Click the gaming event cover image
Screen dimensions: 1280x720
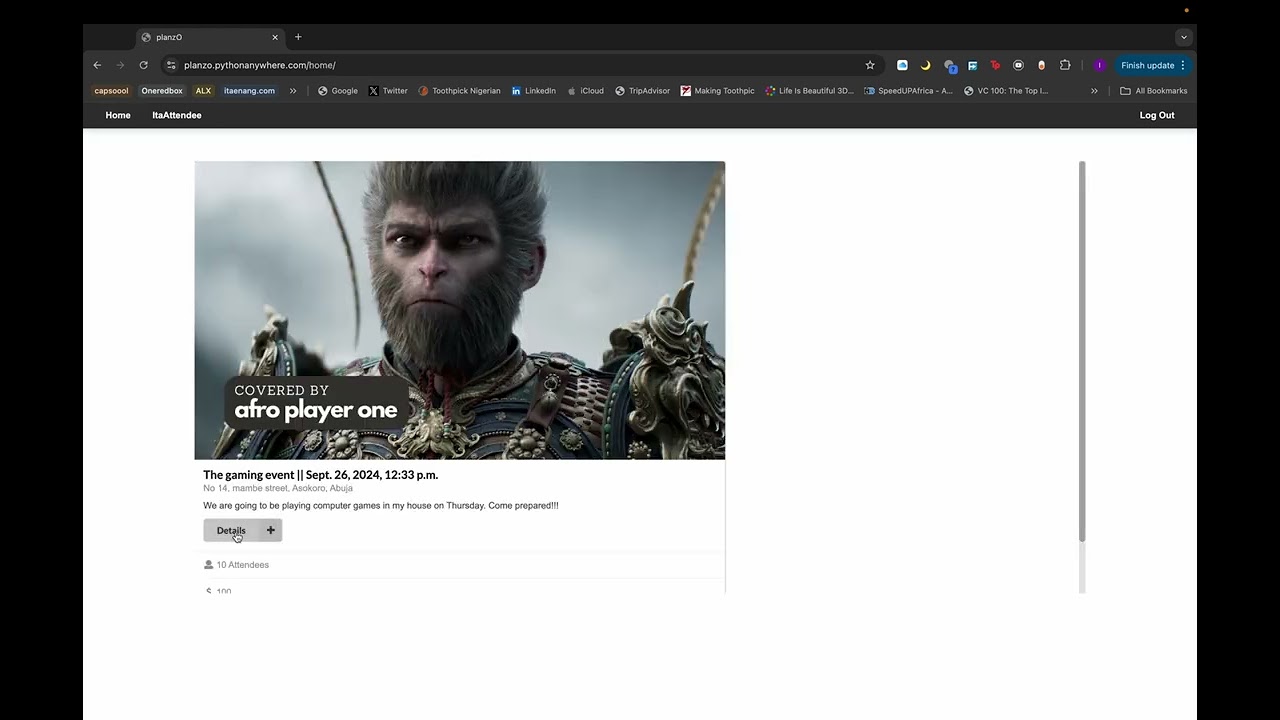[x=460, y=310]
